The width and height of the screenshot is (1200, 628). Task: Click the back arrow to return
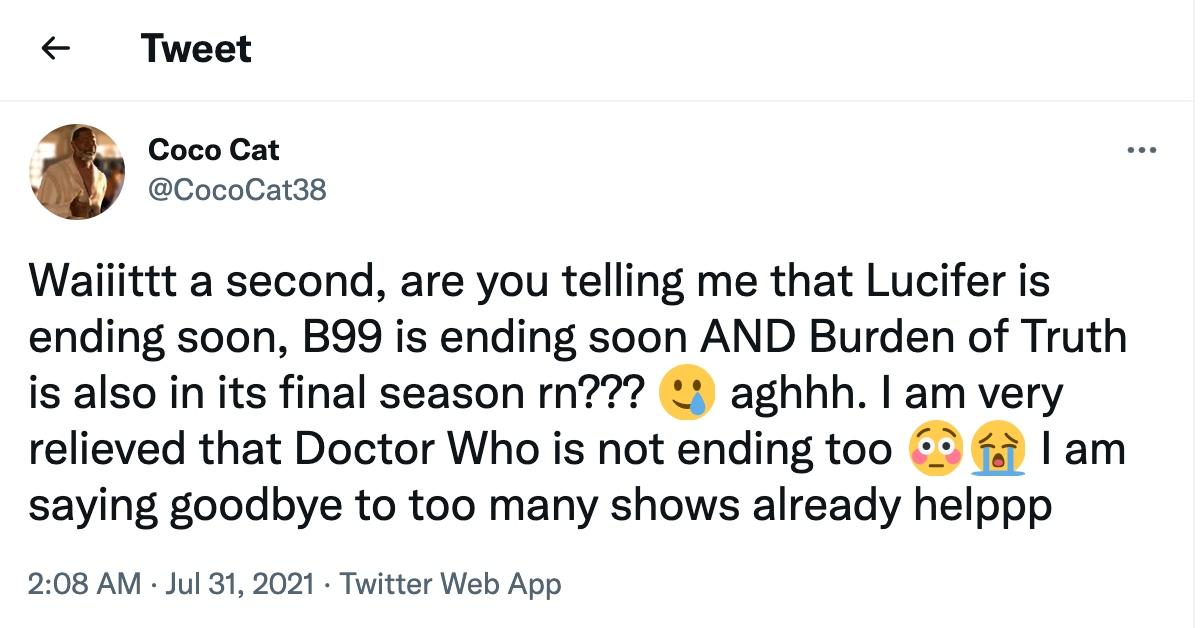point(57,48)
